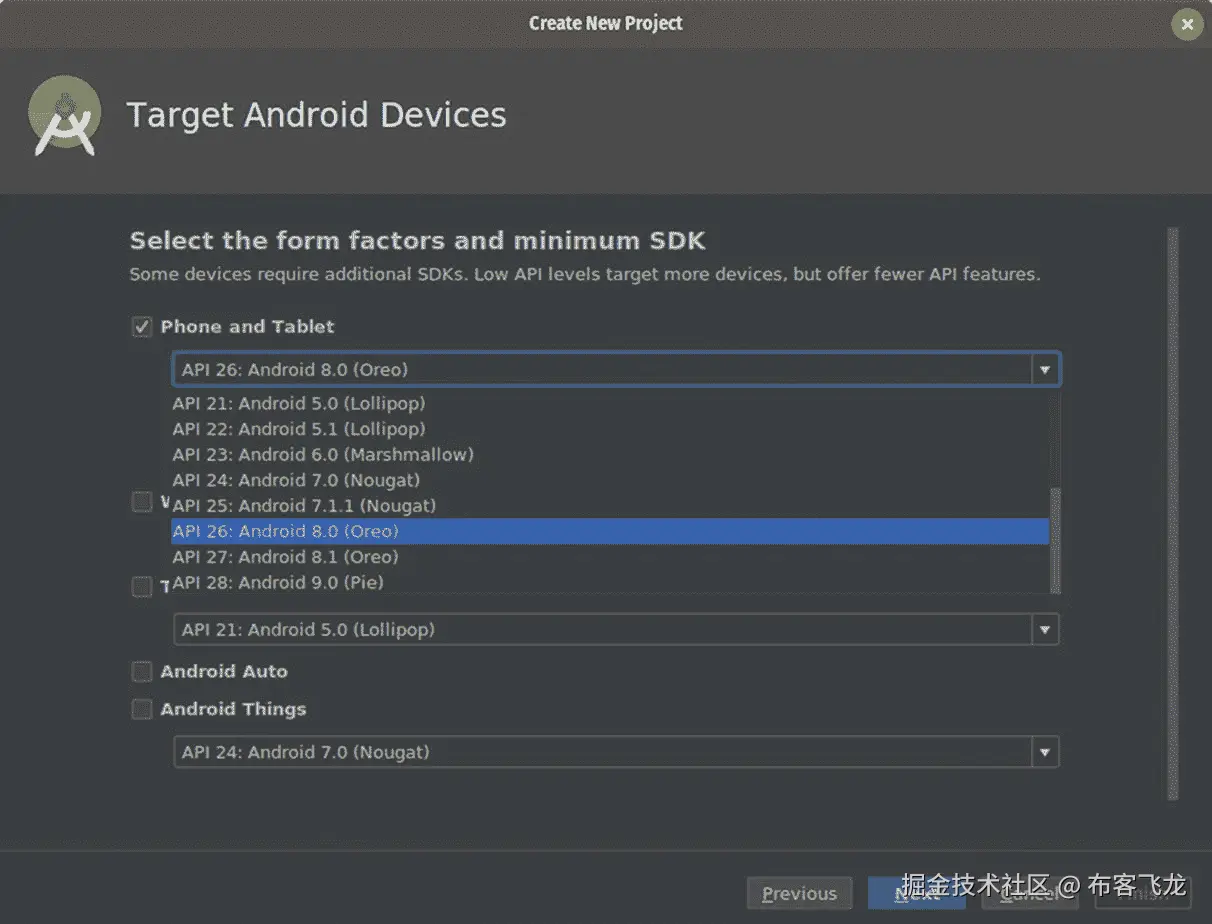Viewport: 1212px width, 924px height.
Task: Select API 23: Android 6.0 (Marshmallow) option
Action: pos(323,455)
